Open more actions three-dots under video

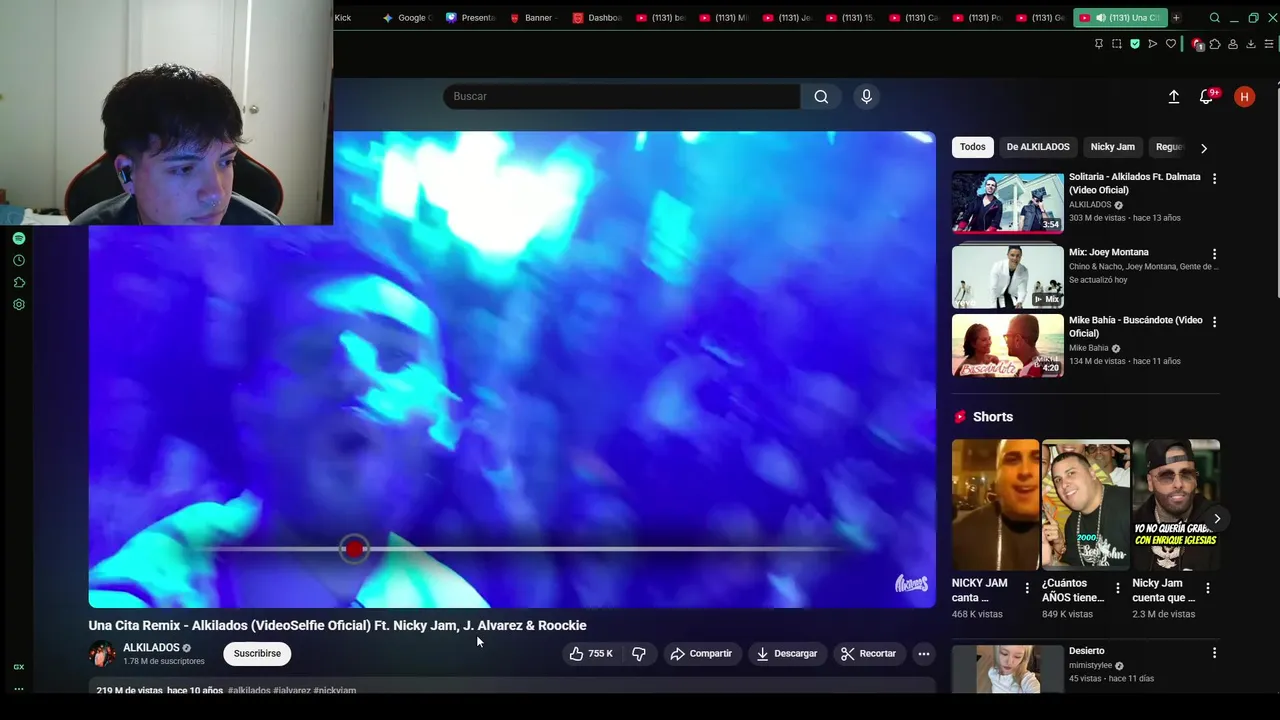coord(924,653)
